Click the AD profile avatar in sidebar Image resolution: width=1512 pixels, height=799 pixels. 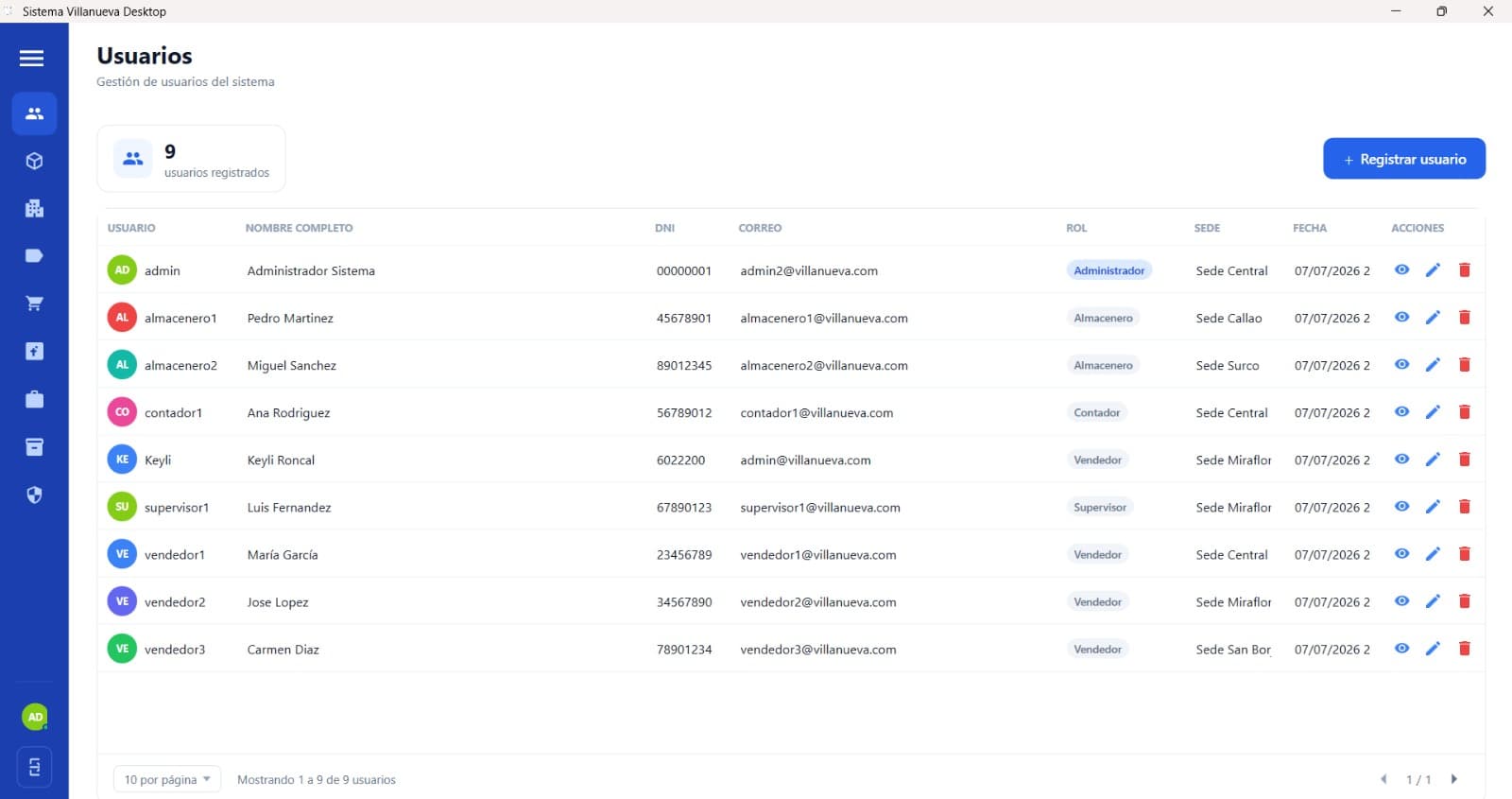[x=35, y=717]
